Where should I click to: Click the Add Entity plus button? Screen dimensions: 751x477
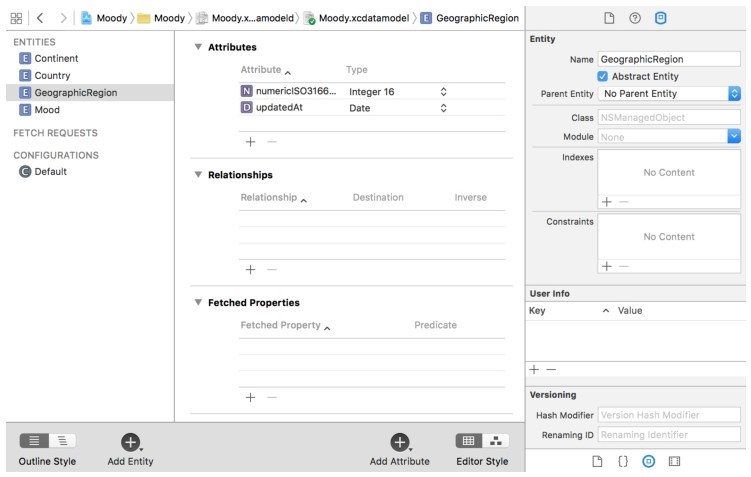(130, 442)
